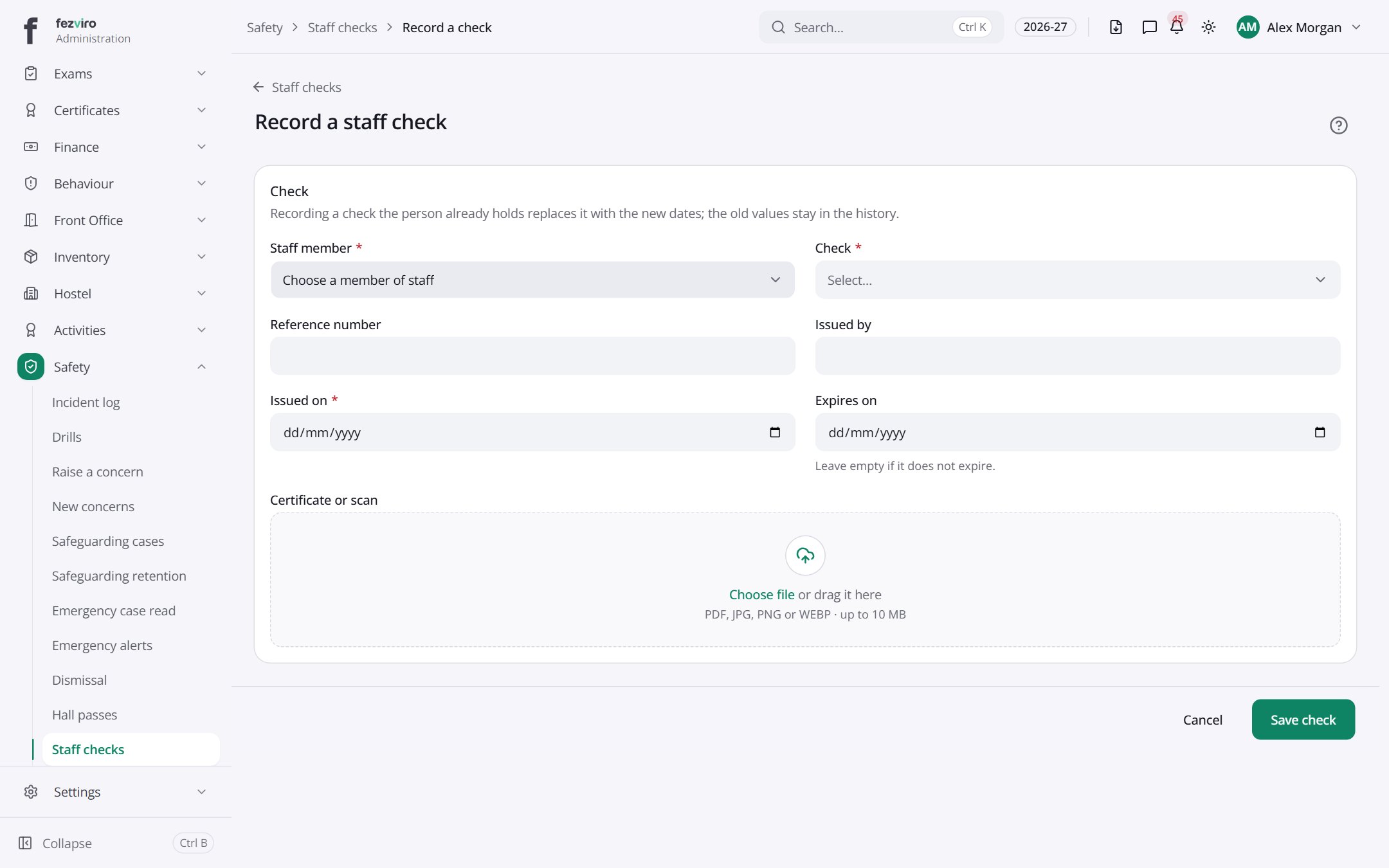Open the Staff member dropdown
The width and height of the screenshot is (1389, 868).
point(532,280)
